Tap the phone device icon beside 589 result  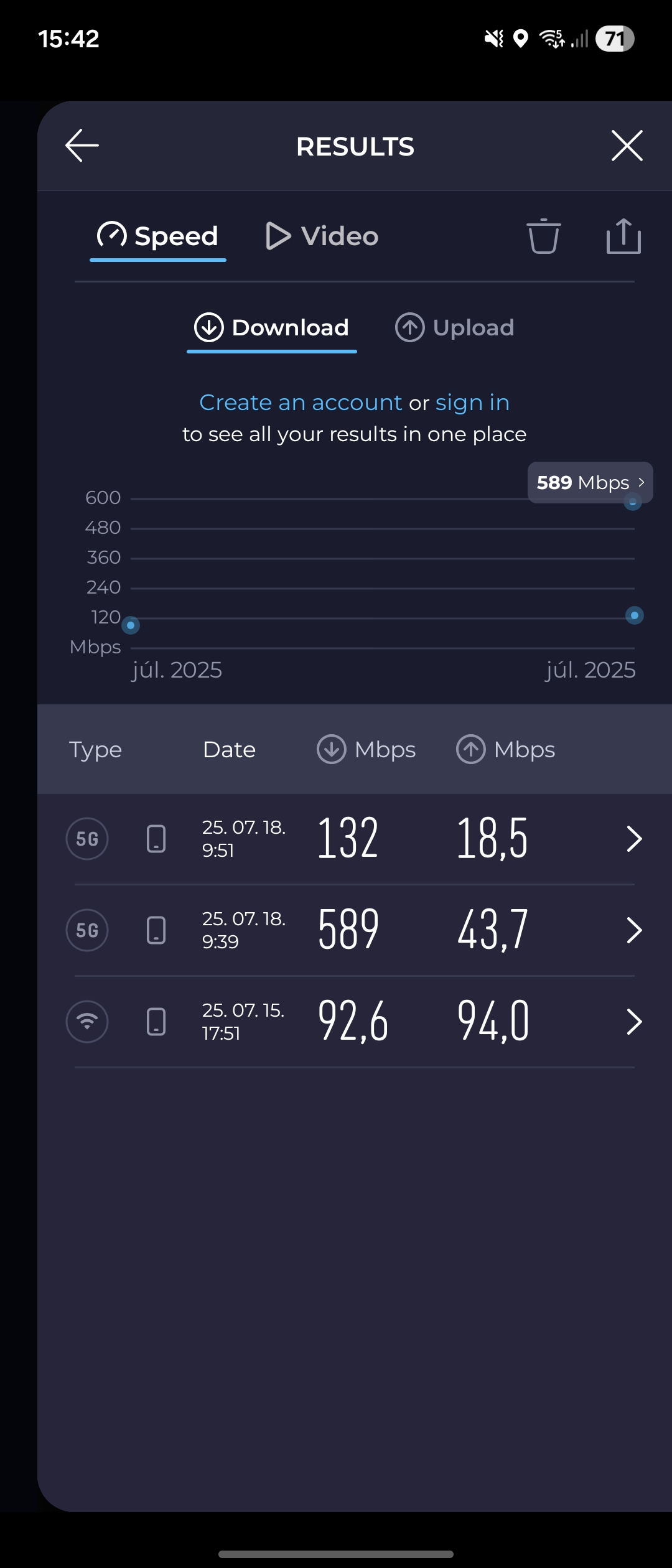[x=156, y=930]
